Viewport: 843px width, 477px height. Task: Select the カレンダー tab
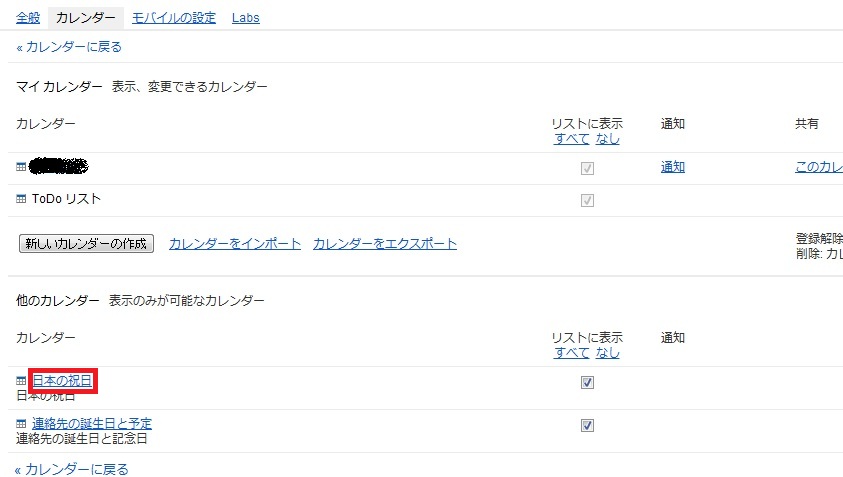pos(86,18)
